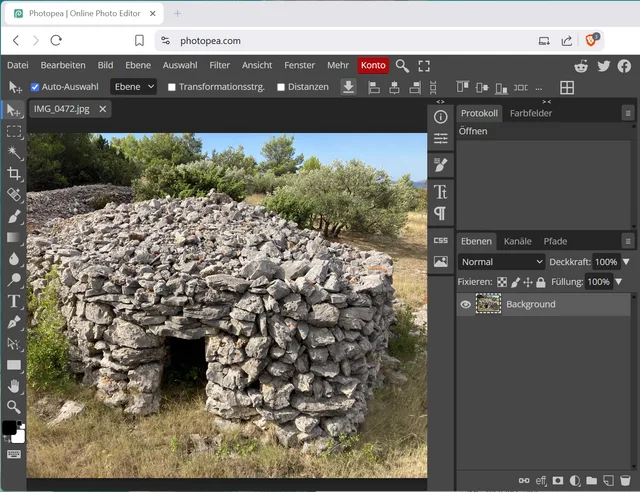Click the delete layer trash icon

625,481
